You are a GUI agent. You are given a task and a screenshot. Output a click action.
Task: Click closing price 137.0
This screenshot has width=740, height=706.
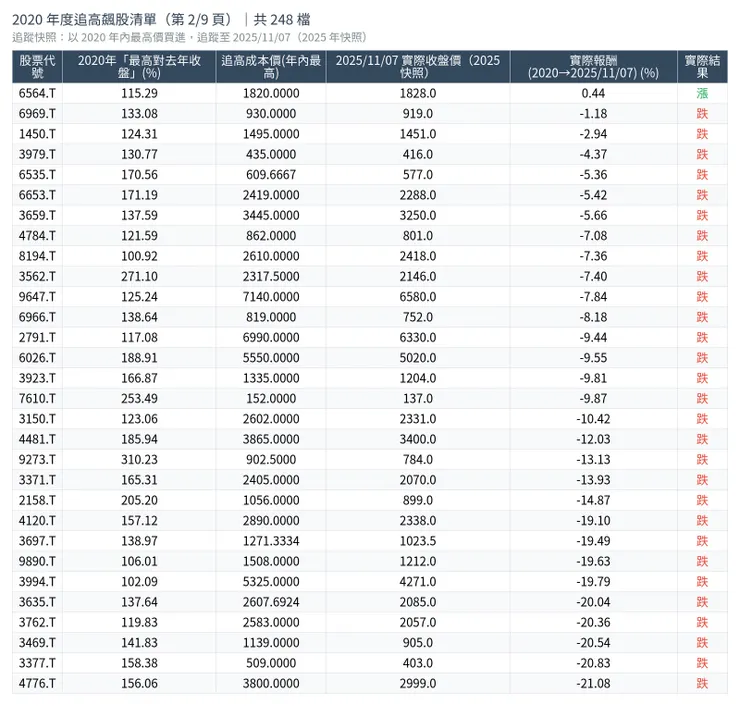click(418, 398)
